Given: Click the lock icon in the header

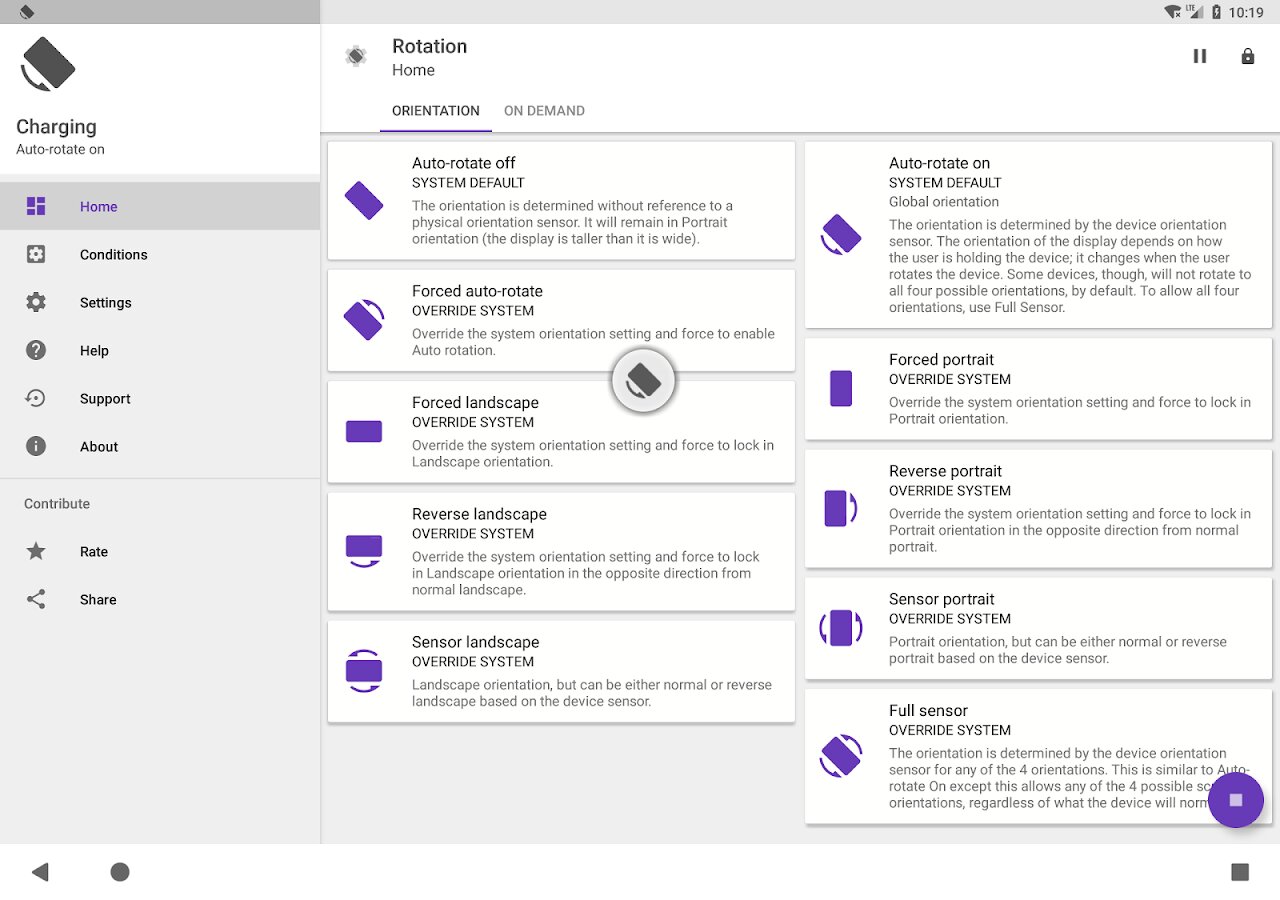Looking at the screenshot, I should click(1248, 57).
